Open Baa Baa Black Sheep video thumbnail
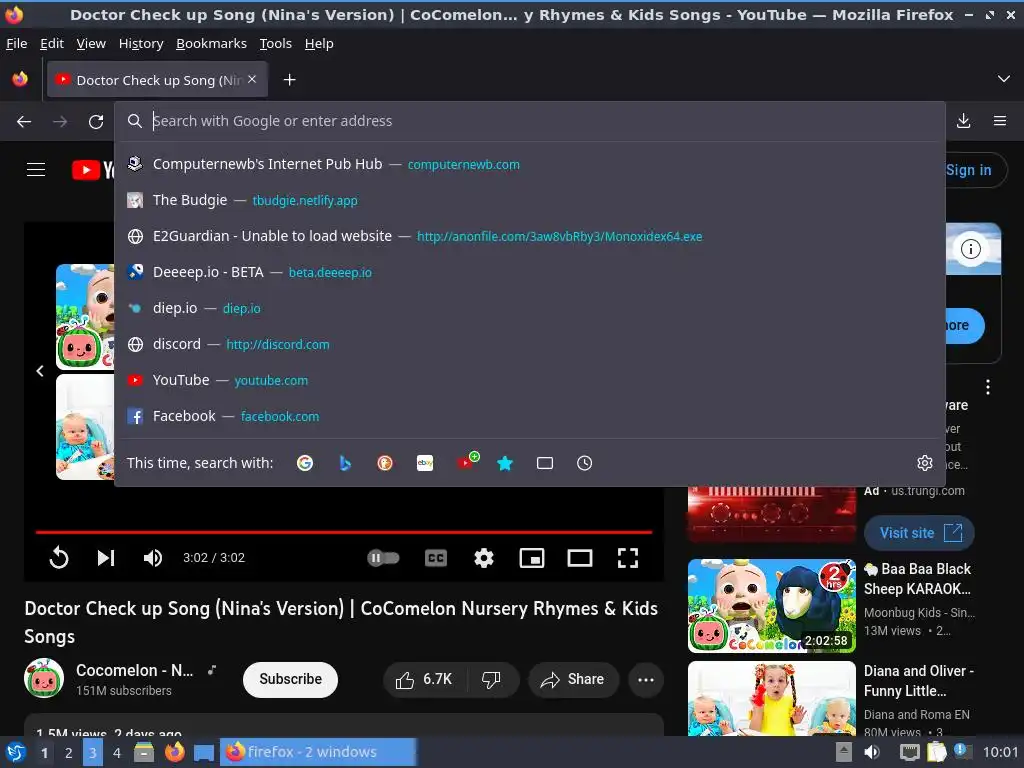 pos(771,605)
